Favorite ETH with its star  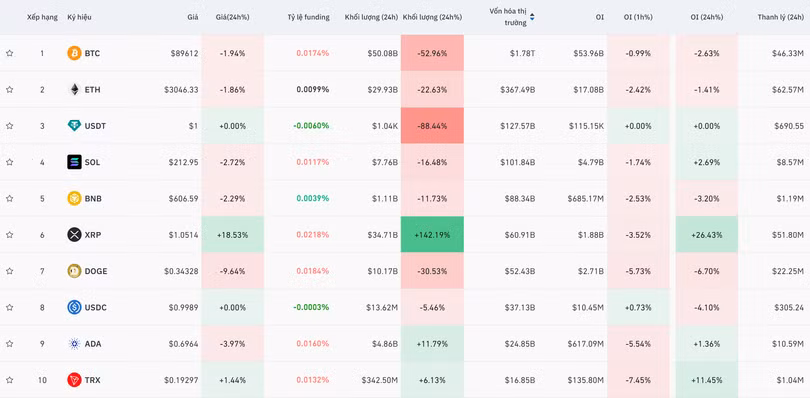pos(10,89)
